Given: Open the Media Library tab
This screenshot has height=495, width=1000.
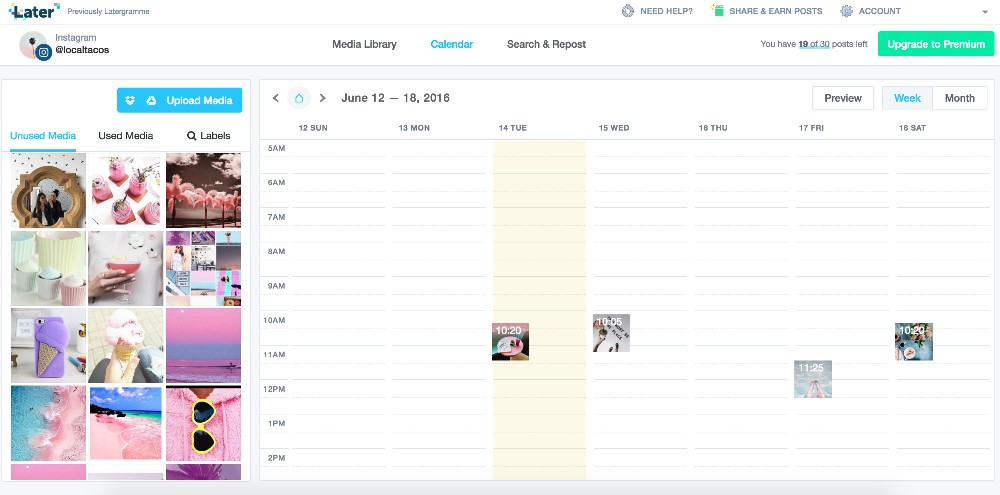Looking at the screenshot, I should (364, 44).
